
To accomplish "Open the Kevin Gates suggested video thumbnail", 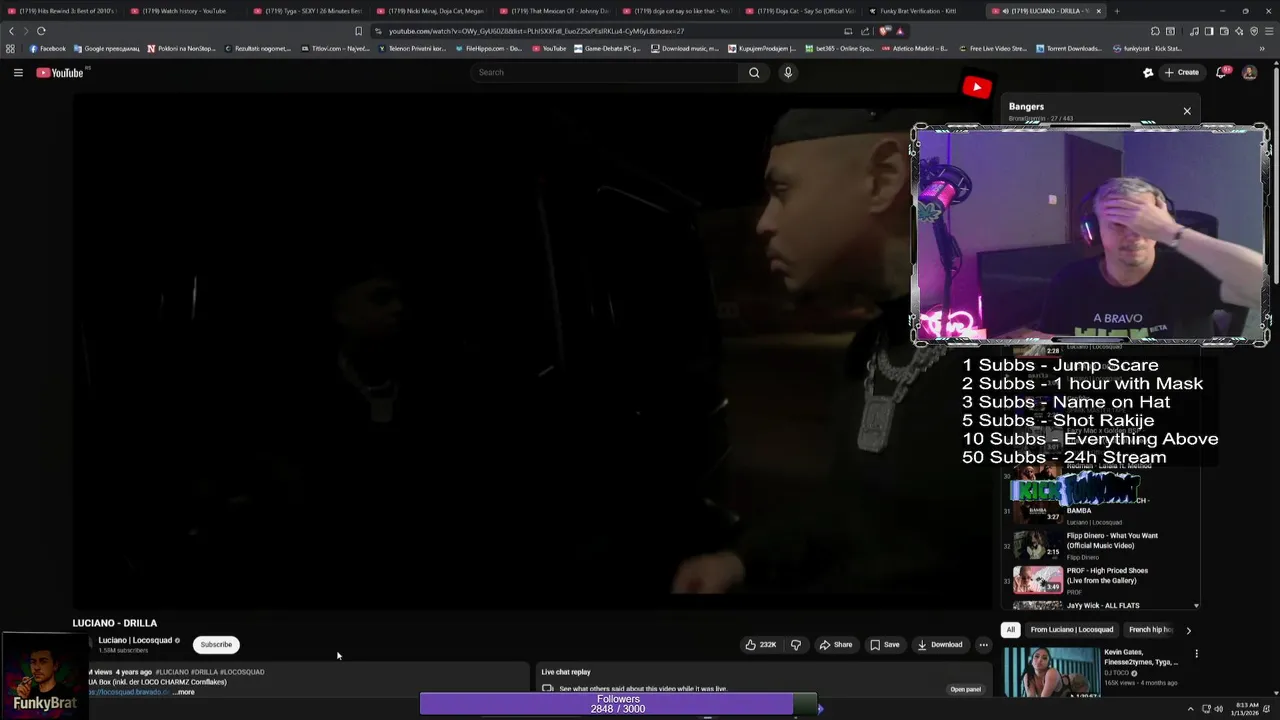I will pos(1051,672).
